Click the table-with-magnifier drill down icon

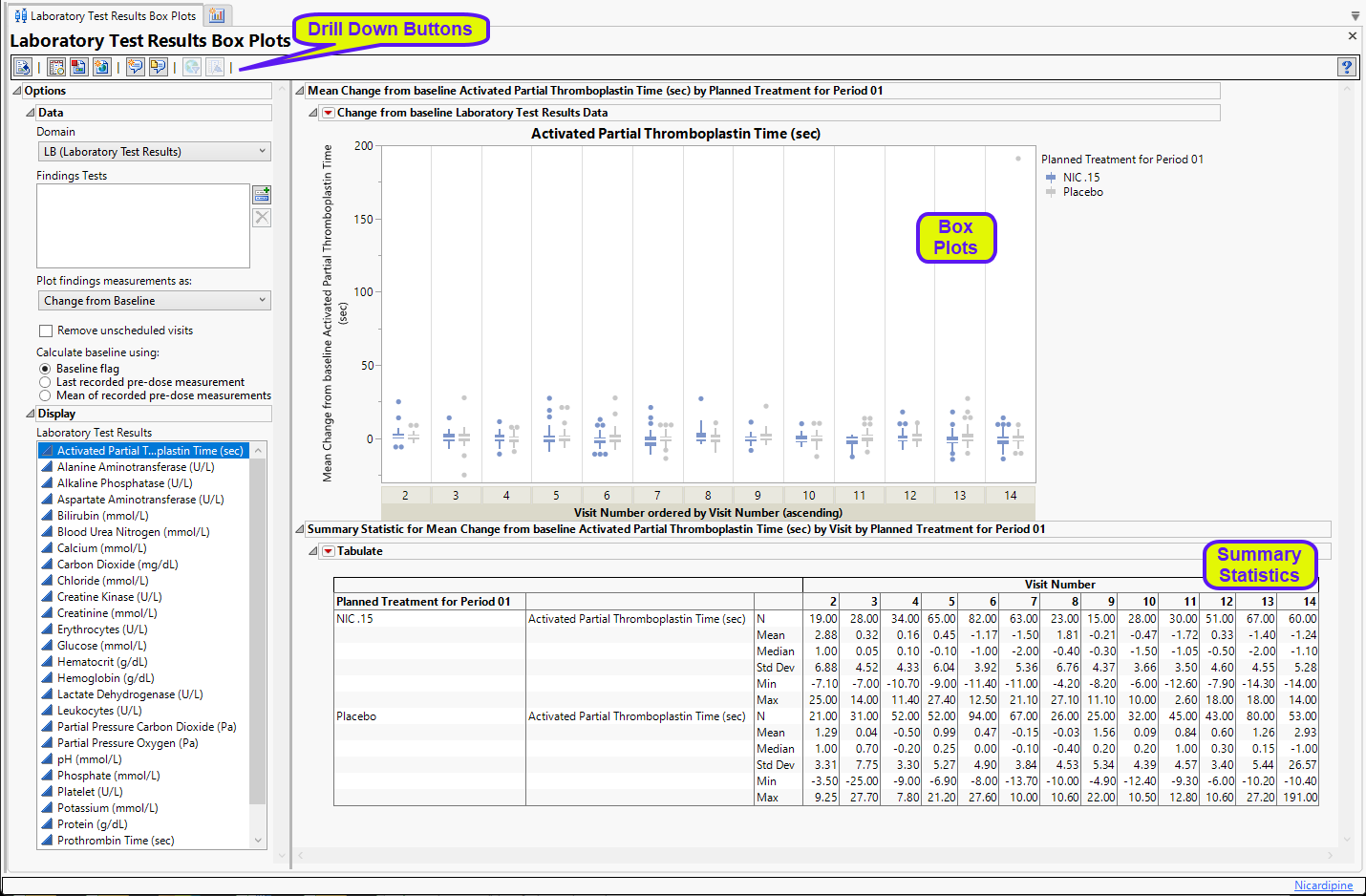click(56, 67)
